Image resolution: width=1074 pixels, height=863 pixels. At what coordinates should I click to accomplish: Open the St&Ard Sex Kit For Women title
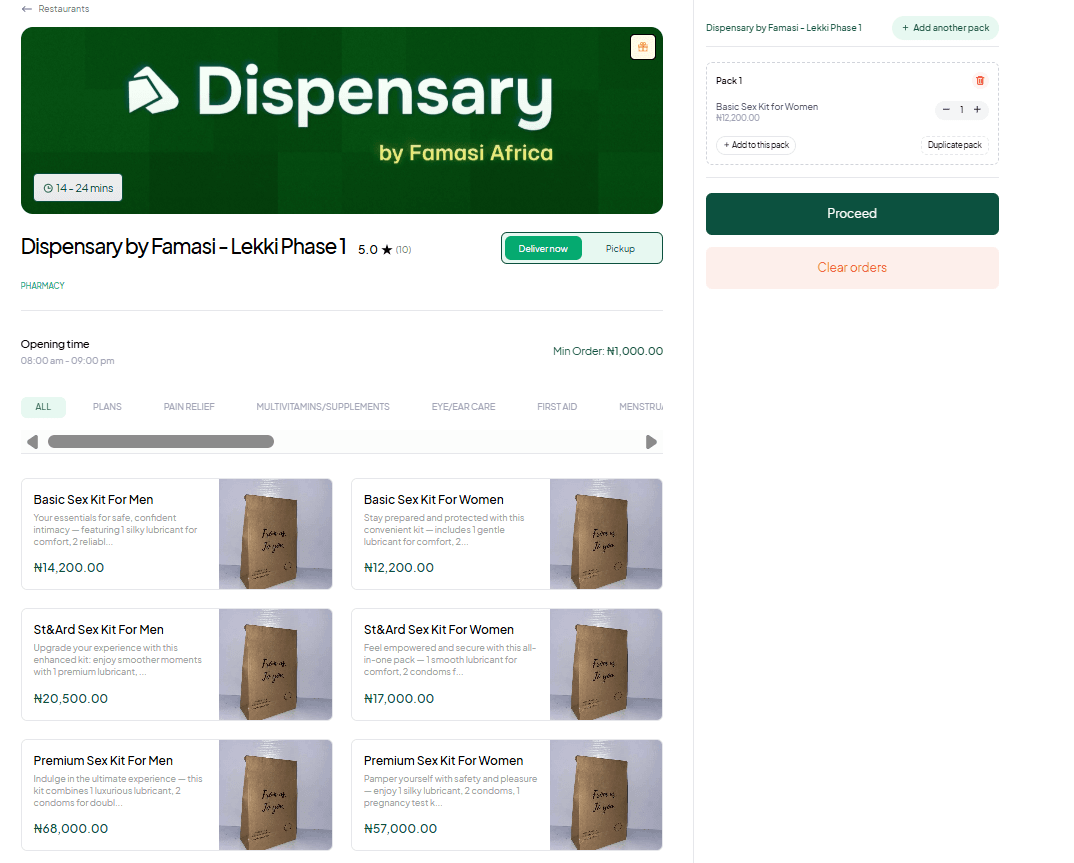coord(438,630)
